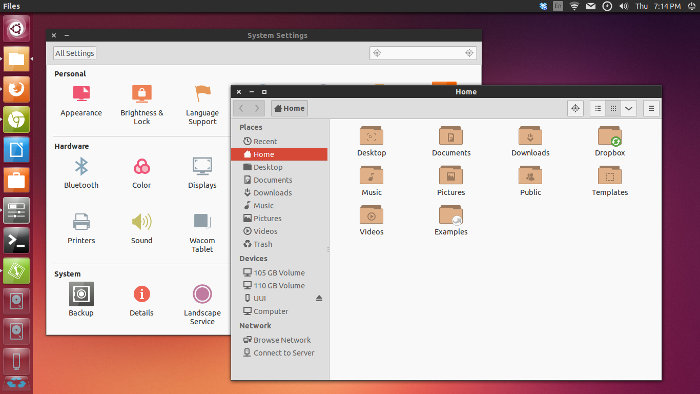Click Browse Network in sidebar
Screen dimensions: 700x394
[x=279, y=340]
